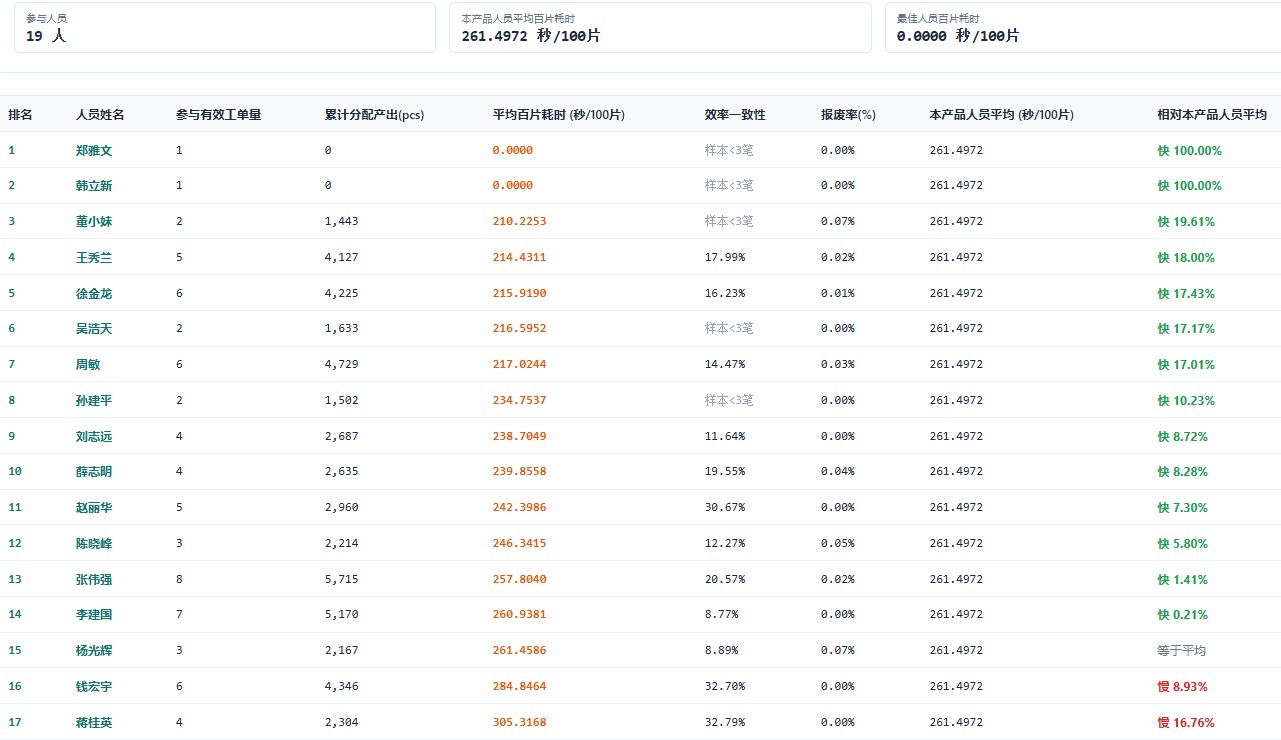Choose the name "周敏"
This screenshot has width=1281, height=740.
(88, 365)
